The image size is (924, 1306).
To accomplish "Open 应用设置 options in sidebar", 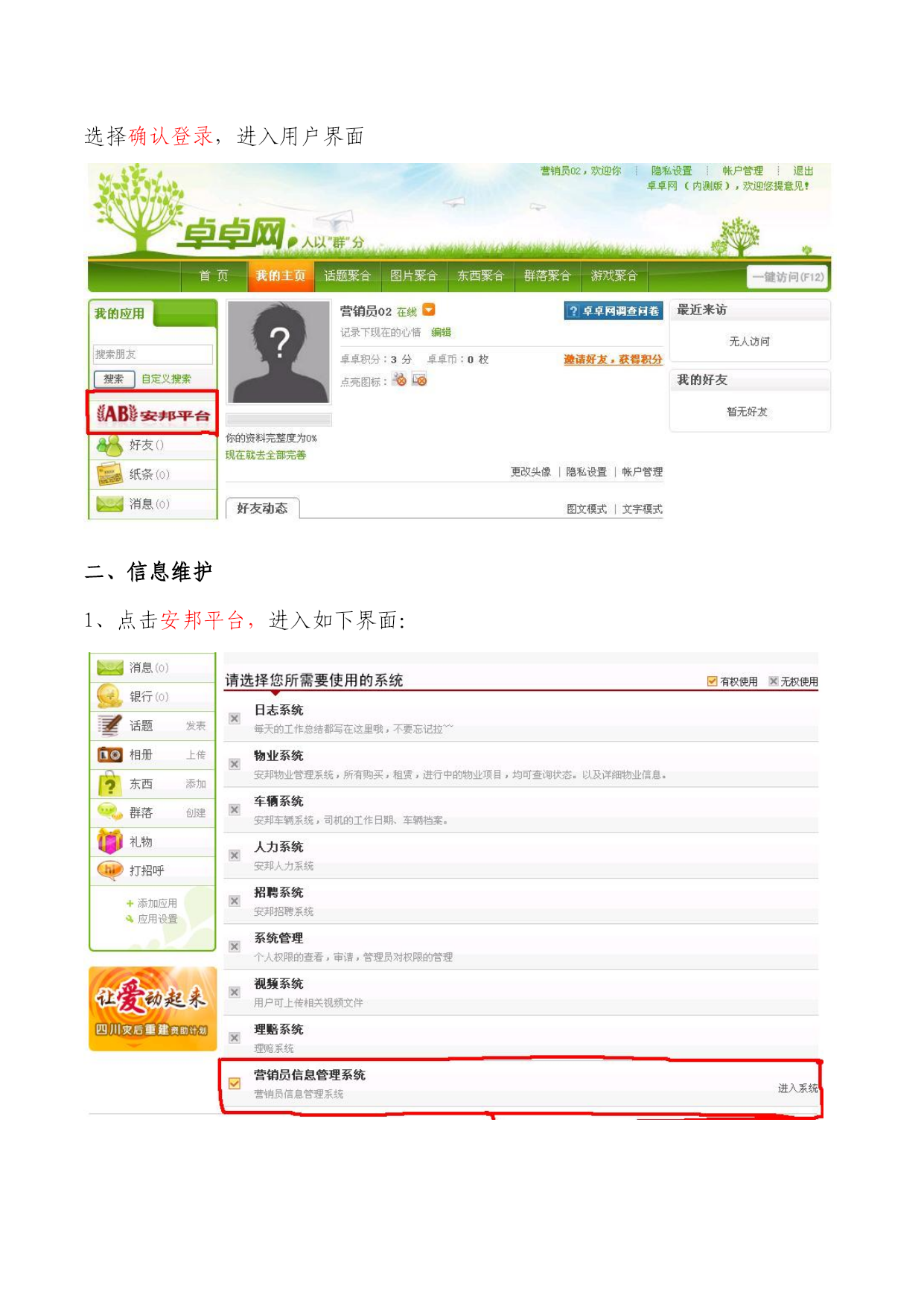I will coord(152,919).
